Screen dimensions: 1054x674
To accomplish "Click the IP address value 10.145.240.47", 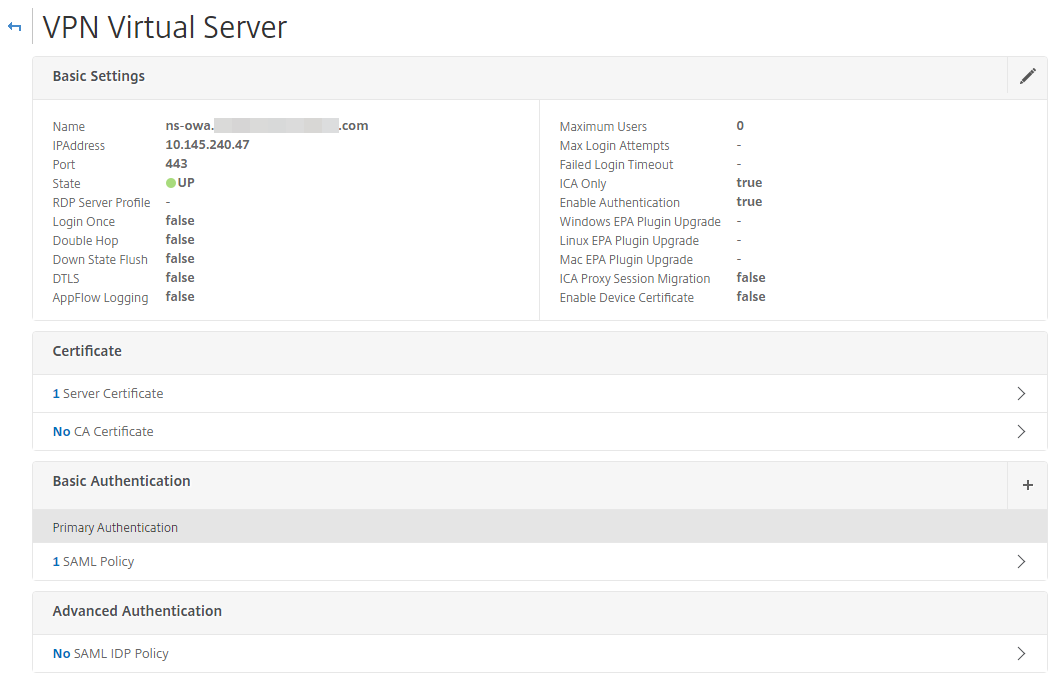I will [207, 145].
